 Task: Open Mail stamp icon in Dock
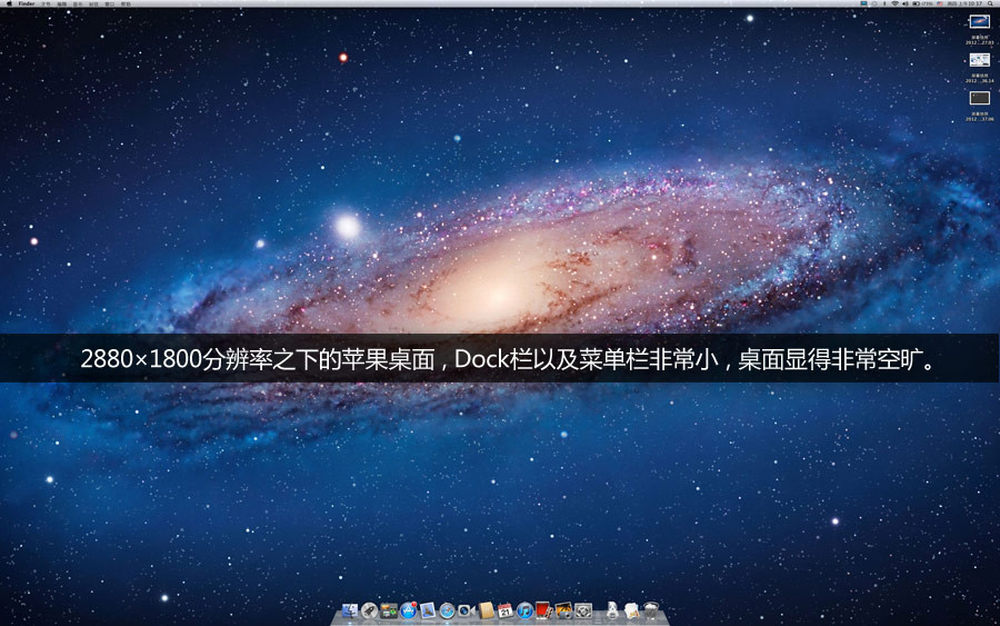point(427,611)
